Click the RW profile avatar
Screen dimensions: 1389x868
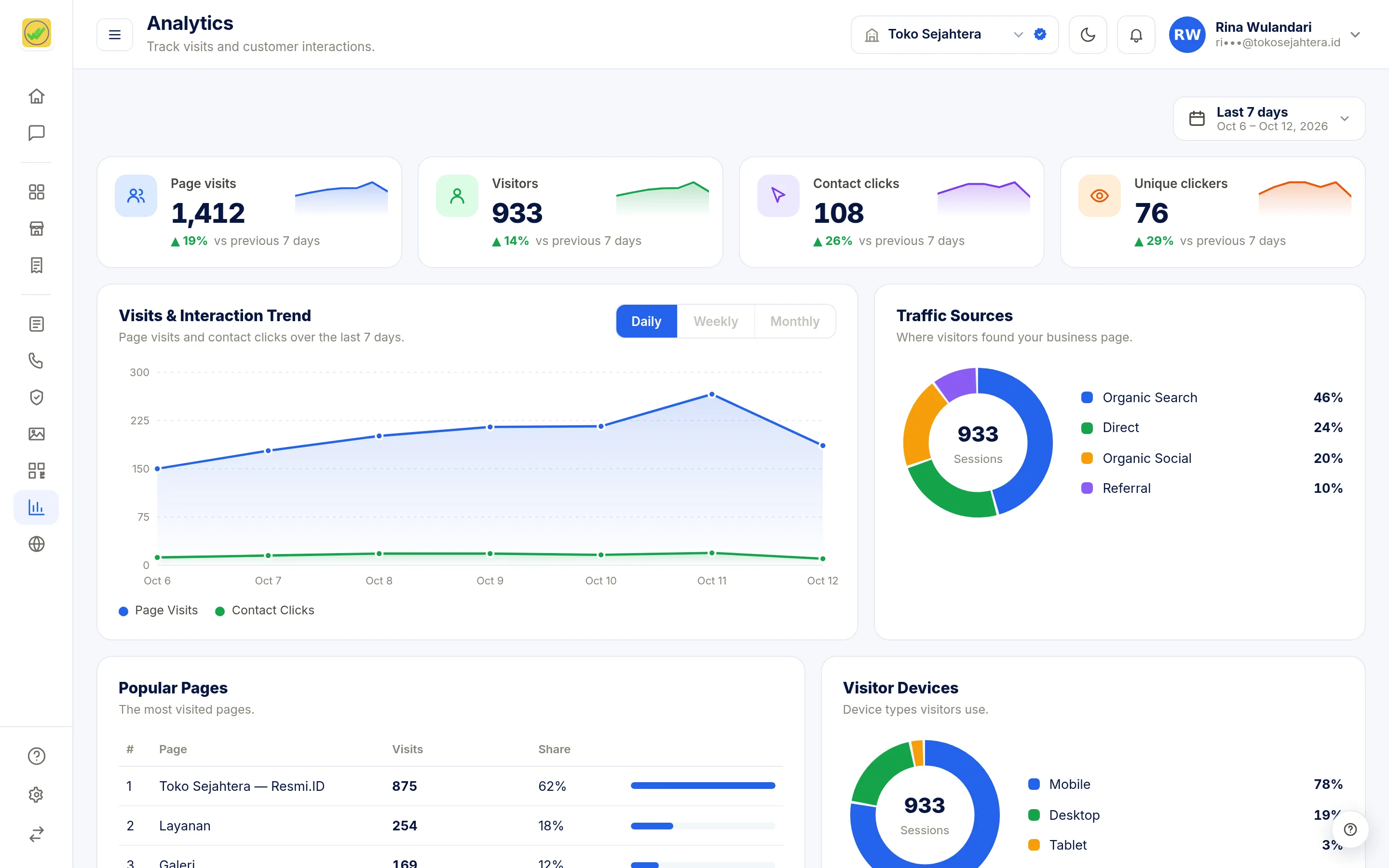click(x=1187, y=34)
